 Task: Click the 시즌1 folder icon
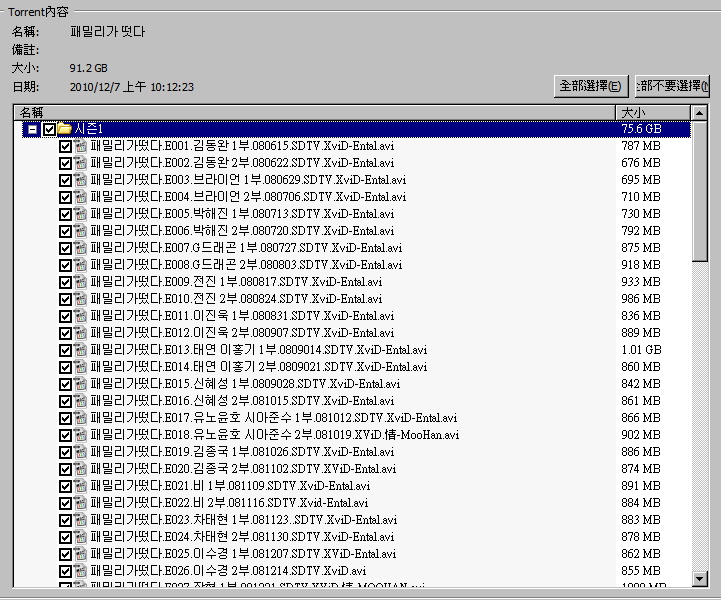pos(64,129)
